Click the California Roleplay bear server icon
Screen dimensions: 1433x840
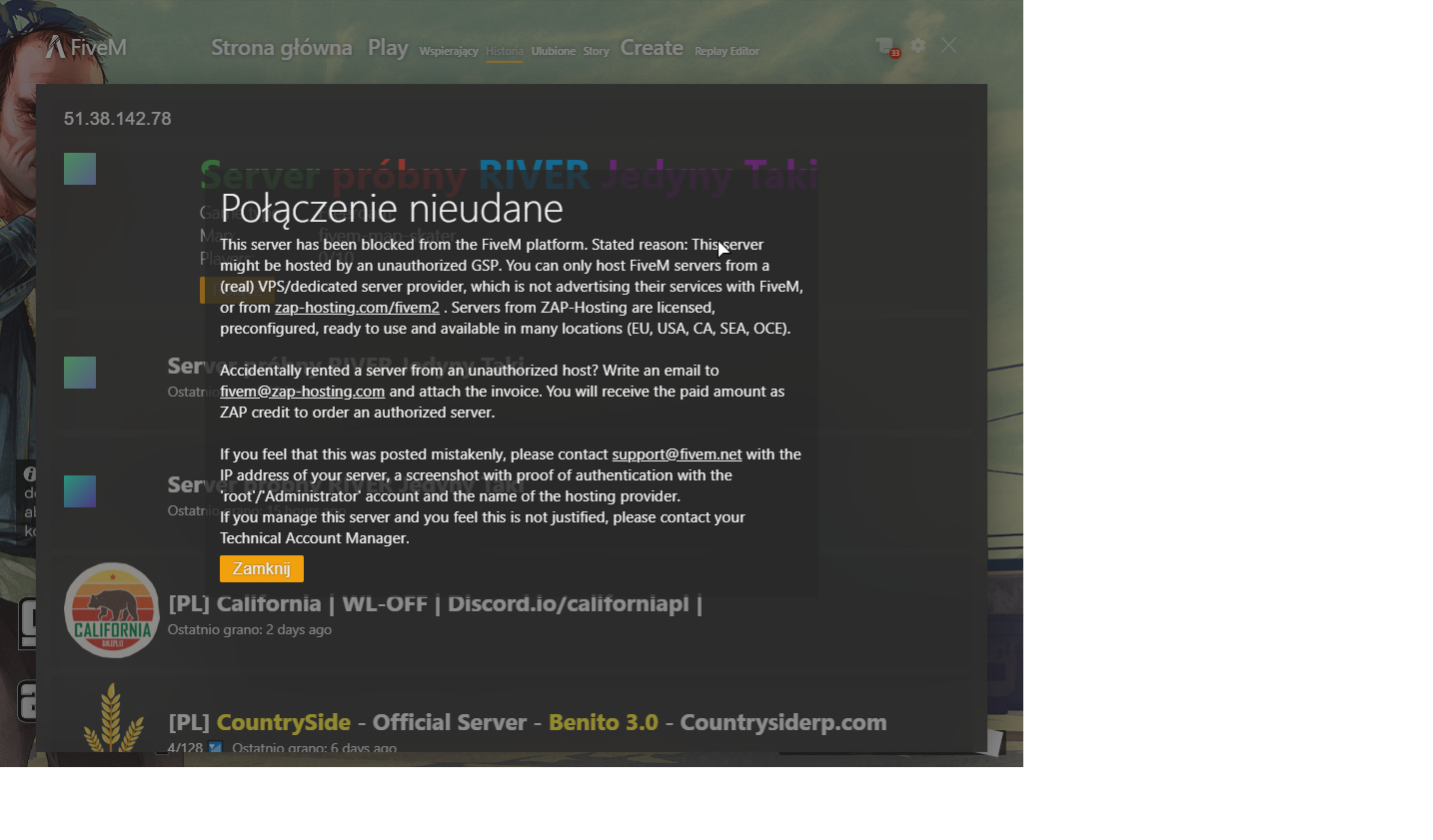coord(112,610)
